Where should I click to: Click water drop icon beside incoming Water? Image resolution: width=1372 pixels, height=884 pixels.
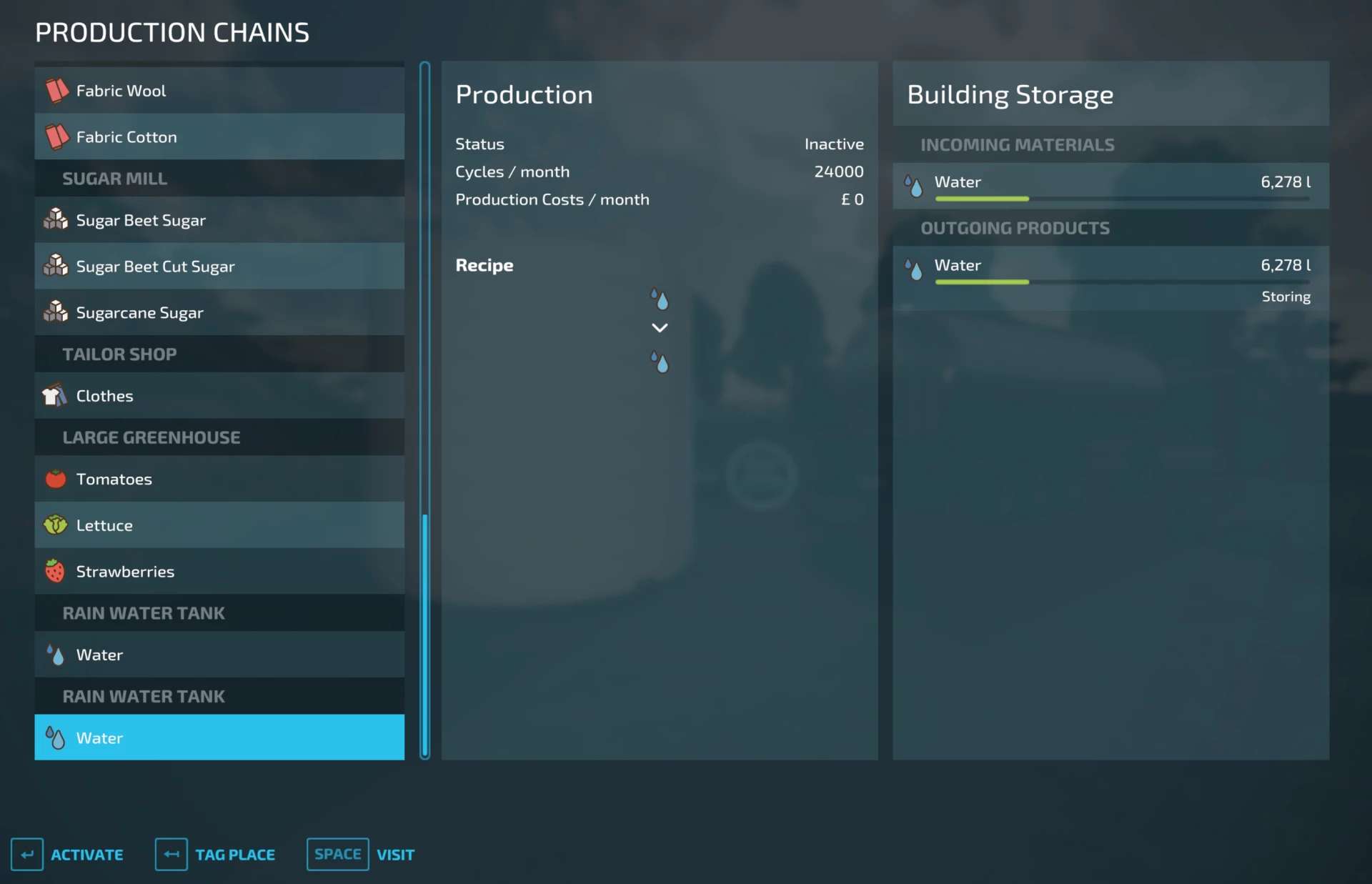[913, 185]
